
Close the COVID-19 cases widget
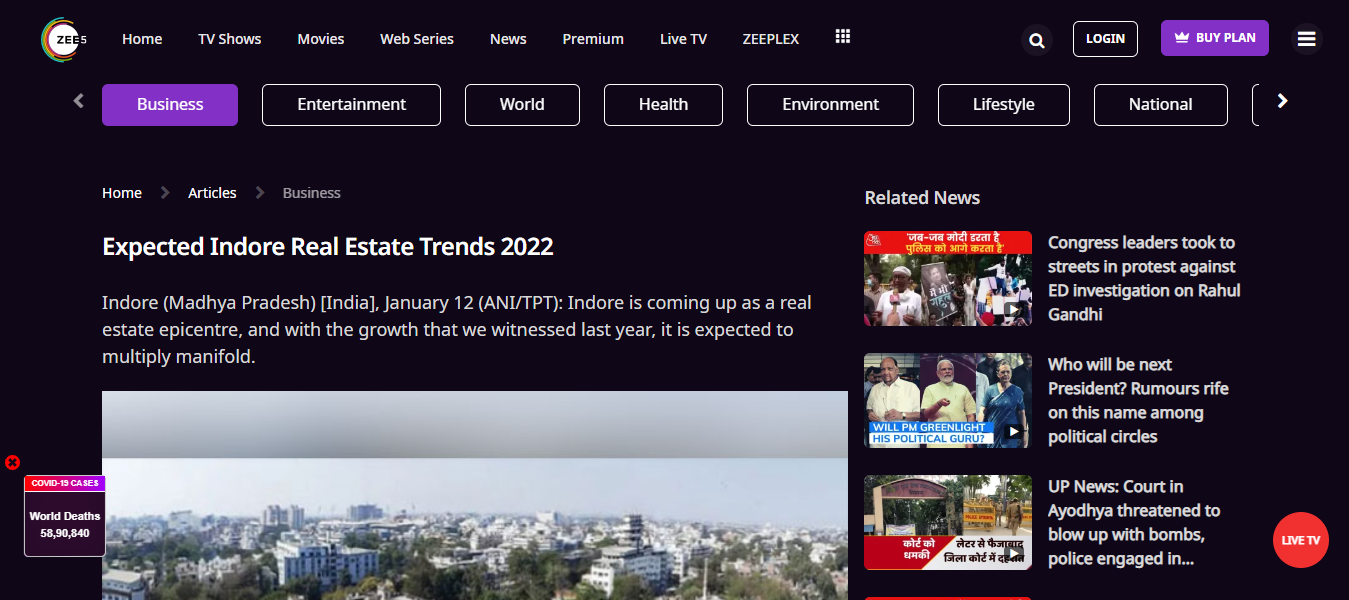pyautogui.click(x=12, y=462)
